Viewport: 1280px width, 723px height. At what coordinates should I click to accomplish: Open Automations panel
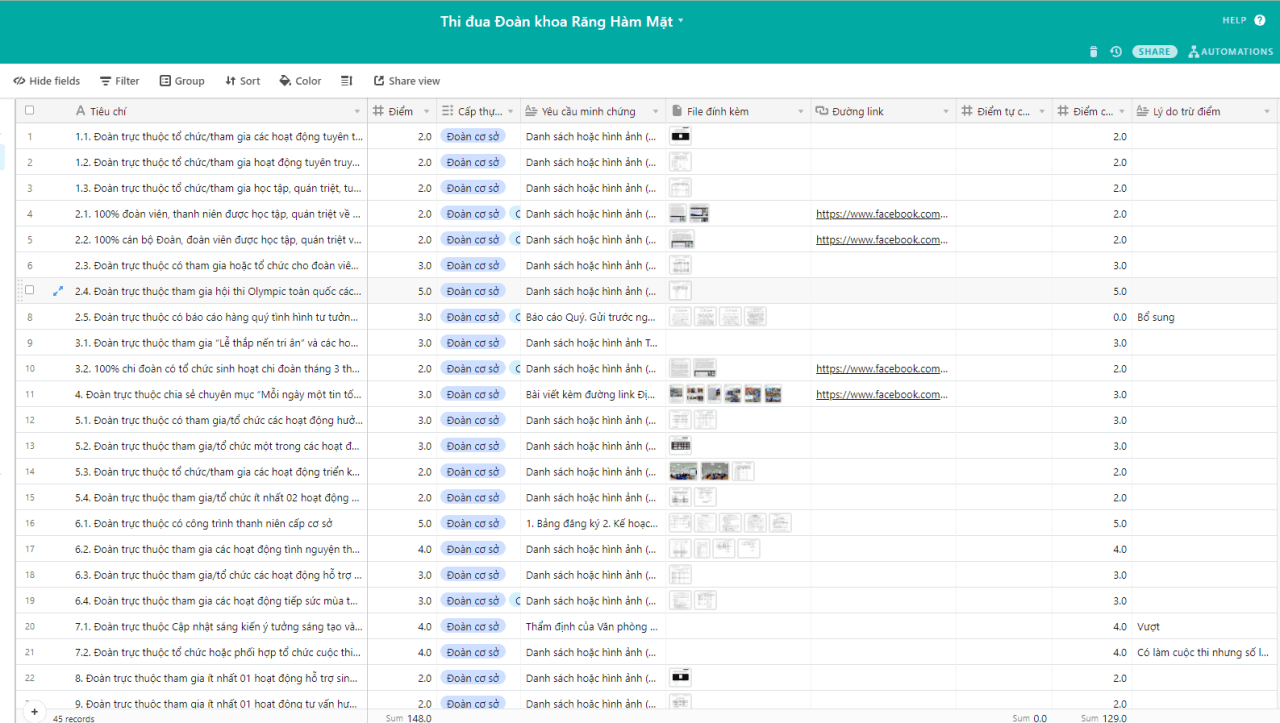[1230, 52]
